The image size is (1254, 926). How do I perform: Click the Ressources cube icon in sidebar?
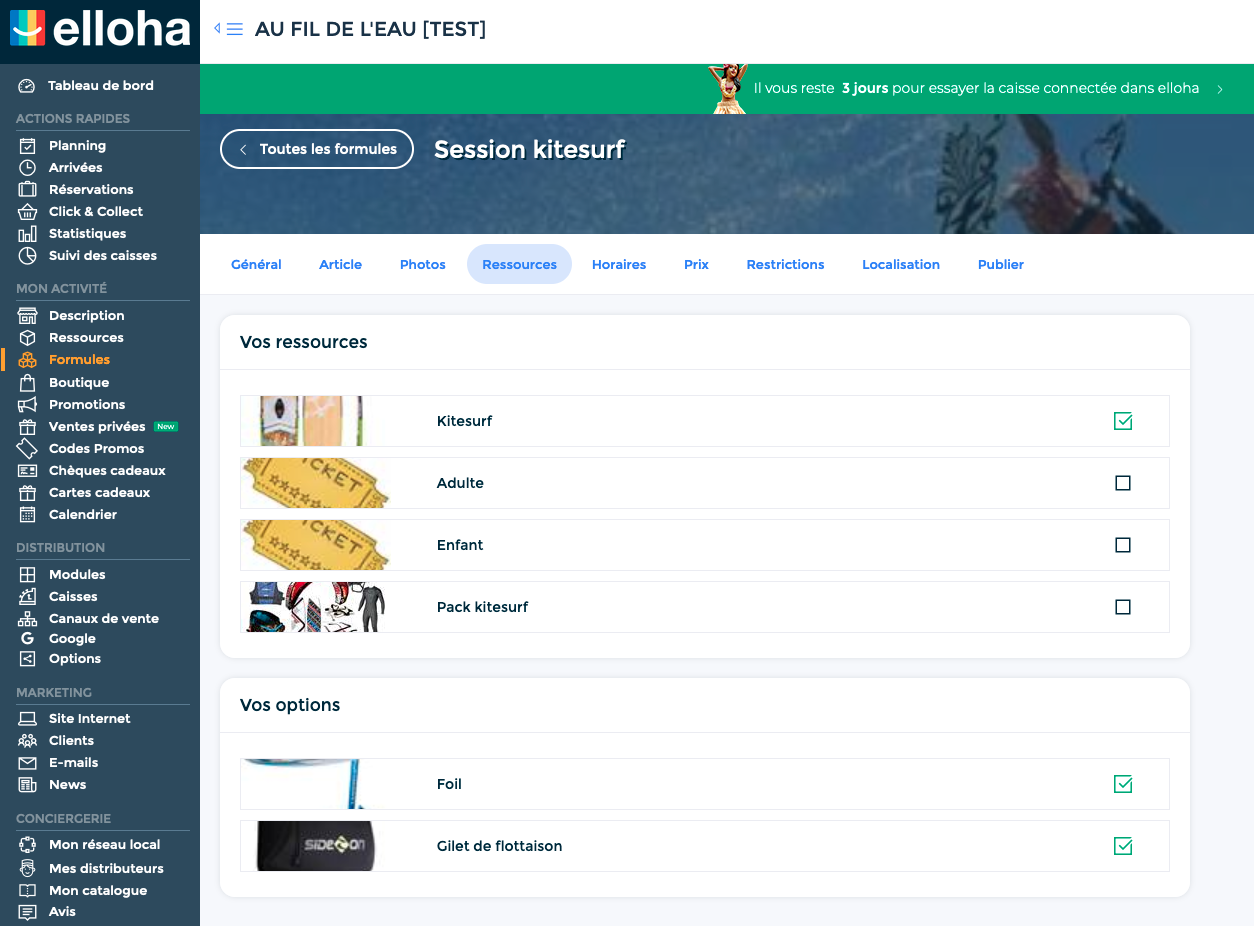pyautogui.click(x=28, y=338)
